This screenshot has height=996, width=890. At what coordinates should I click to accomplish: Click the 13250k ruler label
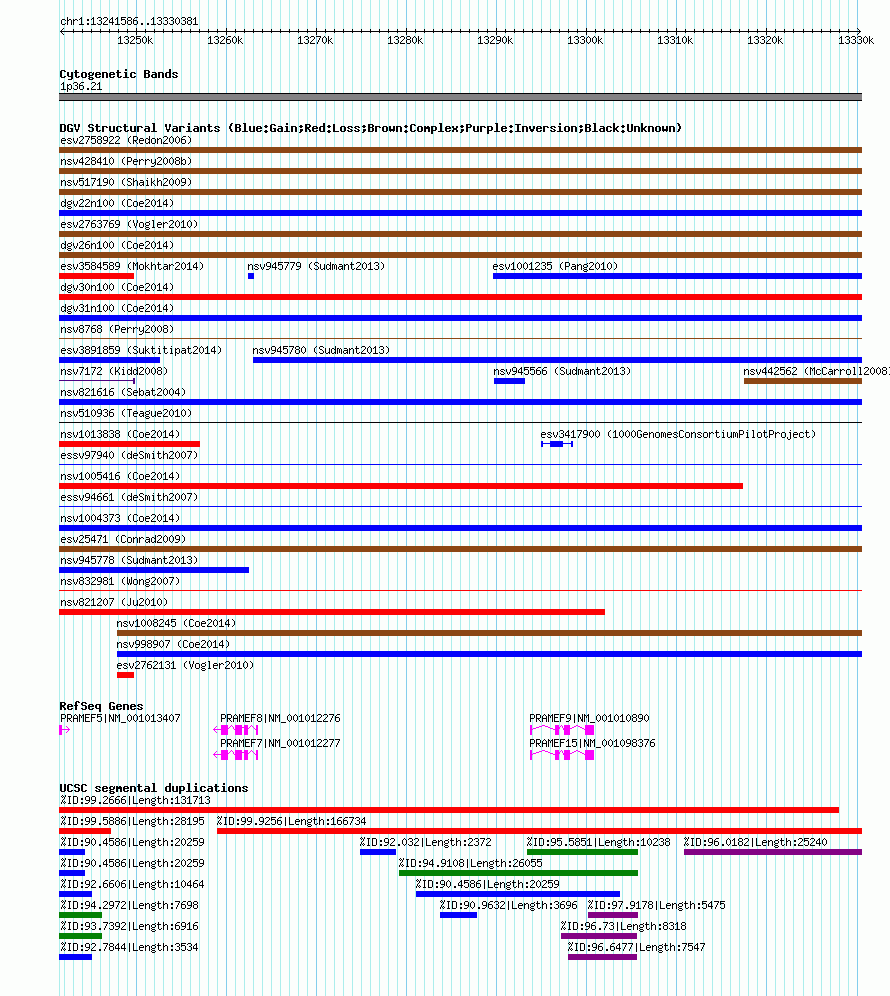click(135, 40)
